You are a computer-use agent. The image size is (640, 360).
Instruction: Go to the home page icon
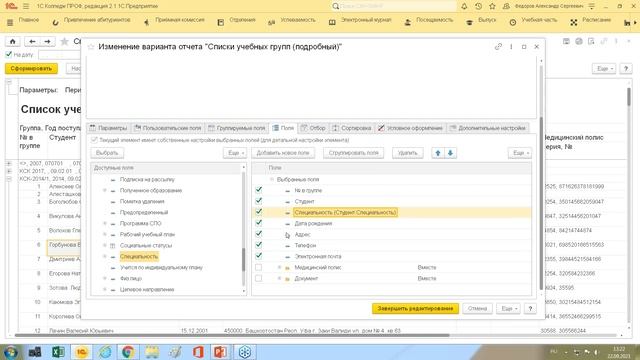(x=13, y=41)
